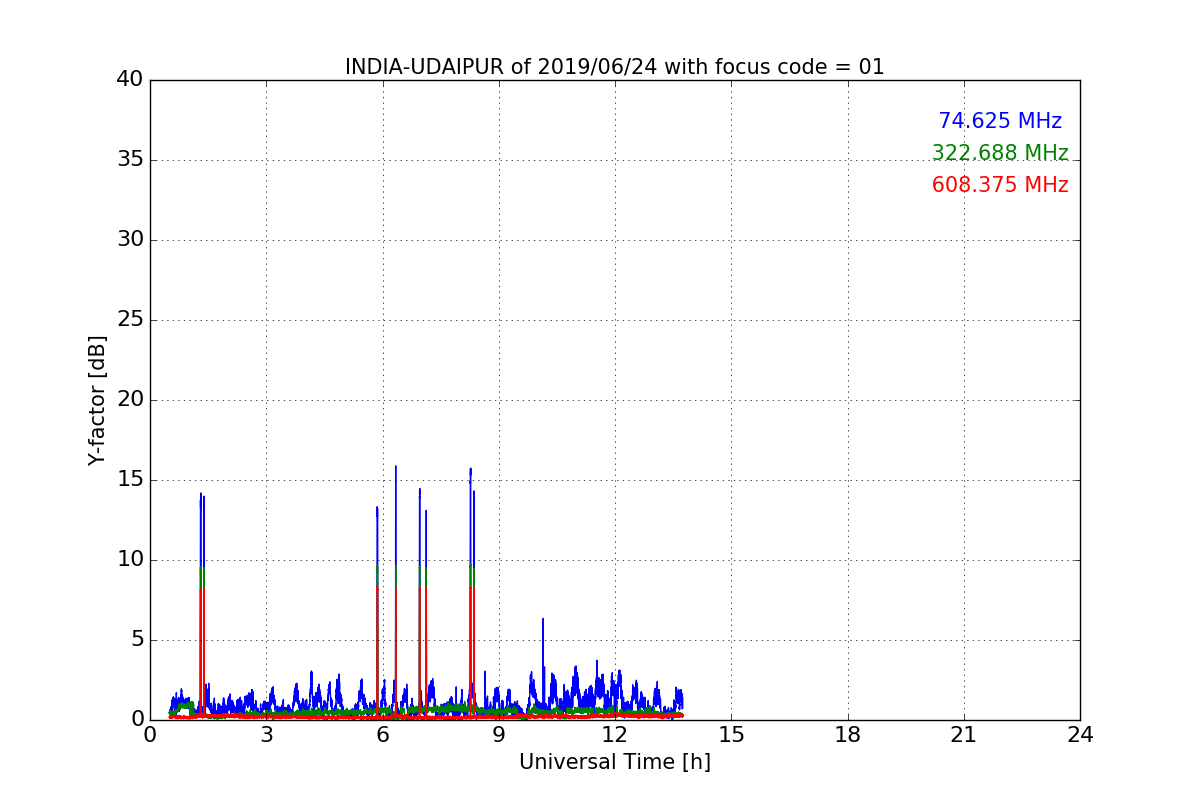The width and height of the screenshot is (1200, 800).
Task: Click the y-axis tick label 40
Action: (x=130, y=80)
